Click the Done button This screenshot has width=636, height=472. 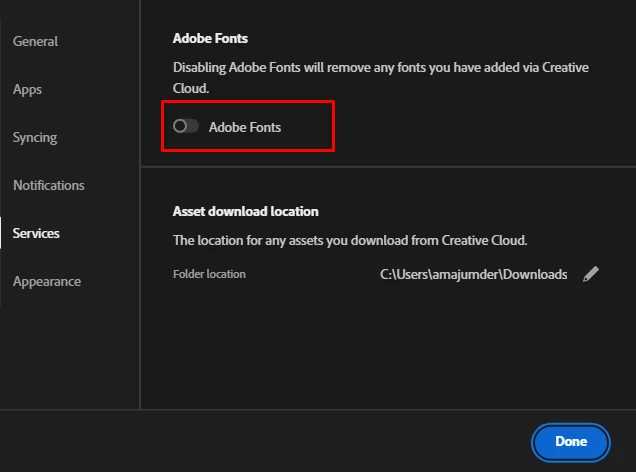click(x=571, y=442)
